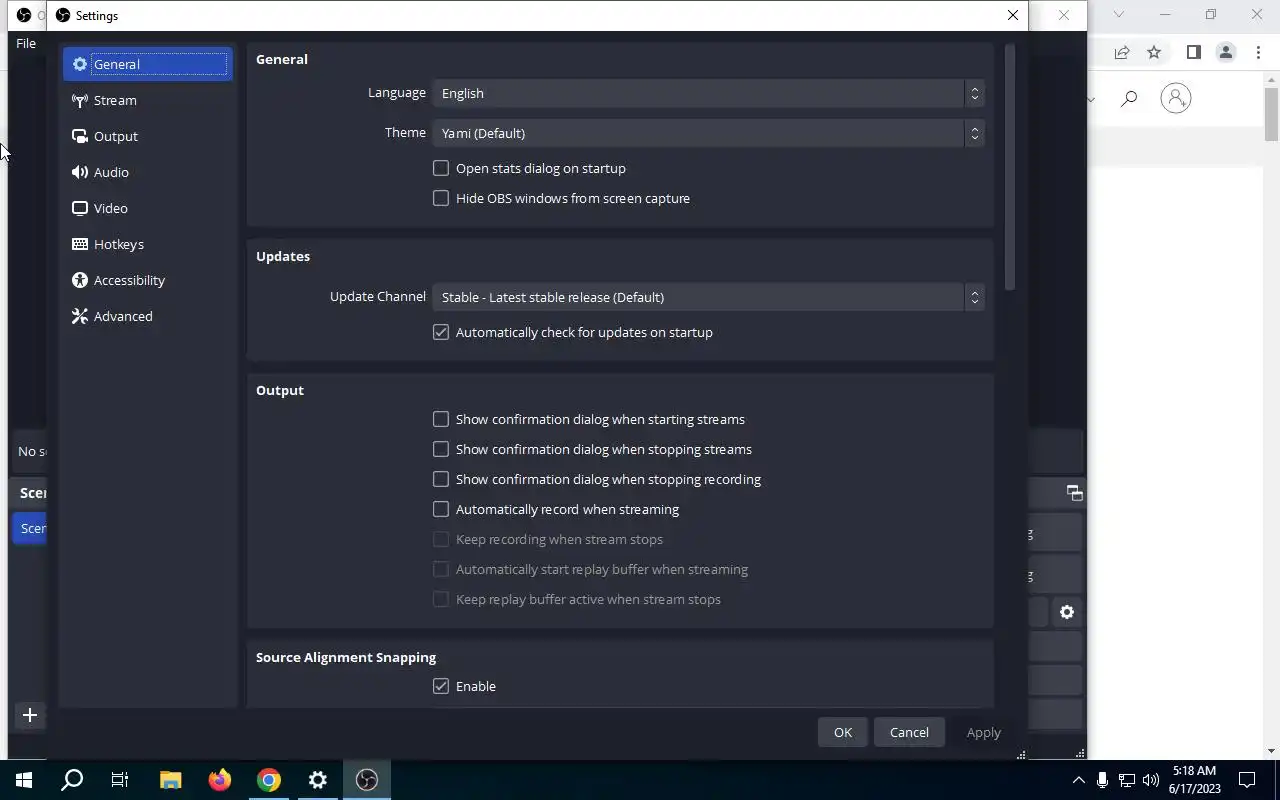Click the search magnifier on the web page

[1129, 98]
